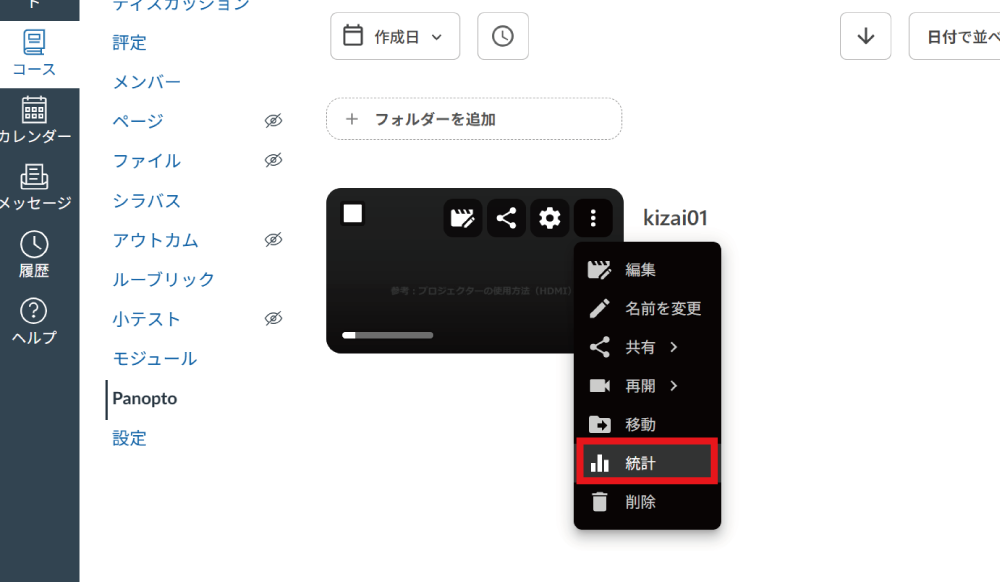The height and width of the screenshot is (582, 1000).
Task: Click the clock icon next to 作成日
Action: click(502, 36)
